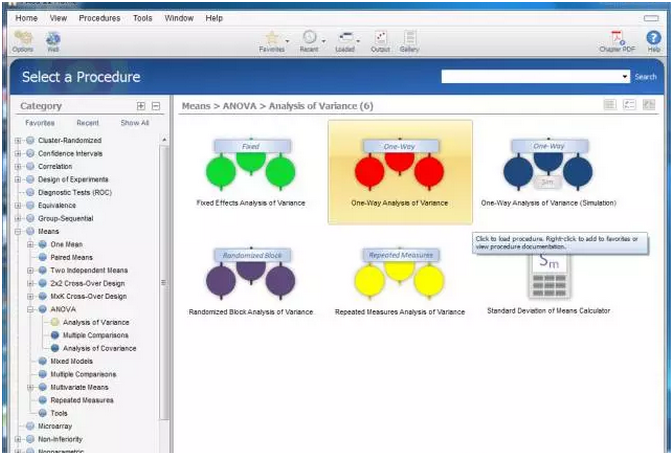This screenshot has height=453, width=671.
Task: Open the Chapter PDF icon
Action: (x=617, y=38)
